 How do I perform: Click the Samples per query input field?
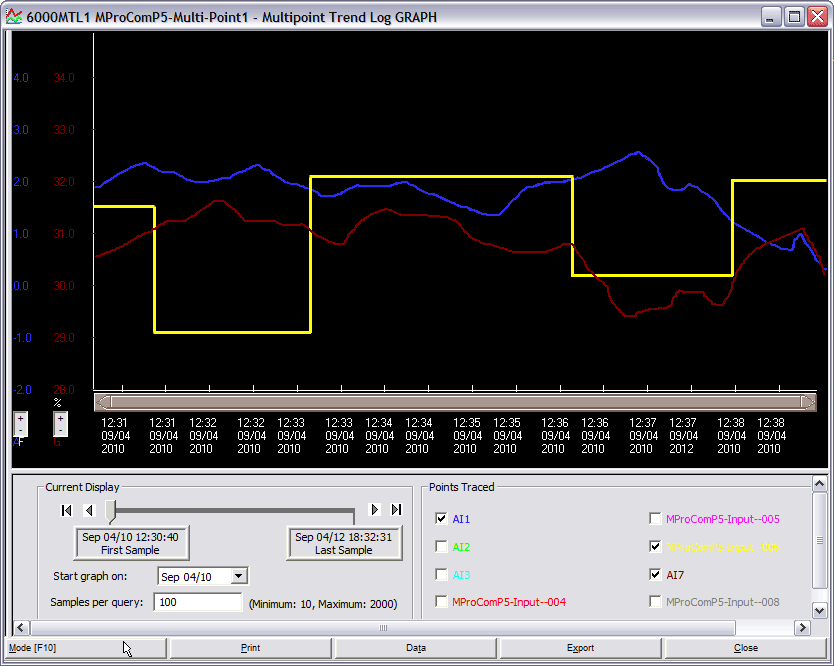pyautogui.click(x=197, y=603)
